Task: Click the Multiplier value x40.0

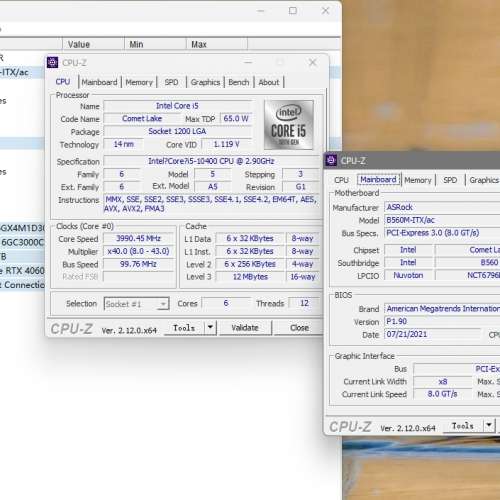Action: coord(139,251)
